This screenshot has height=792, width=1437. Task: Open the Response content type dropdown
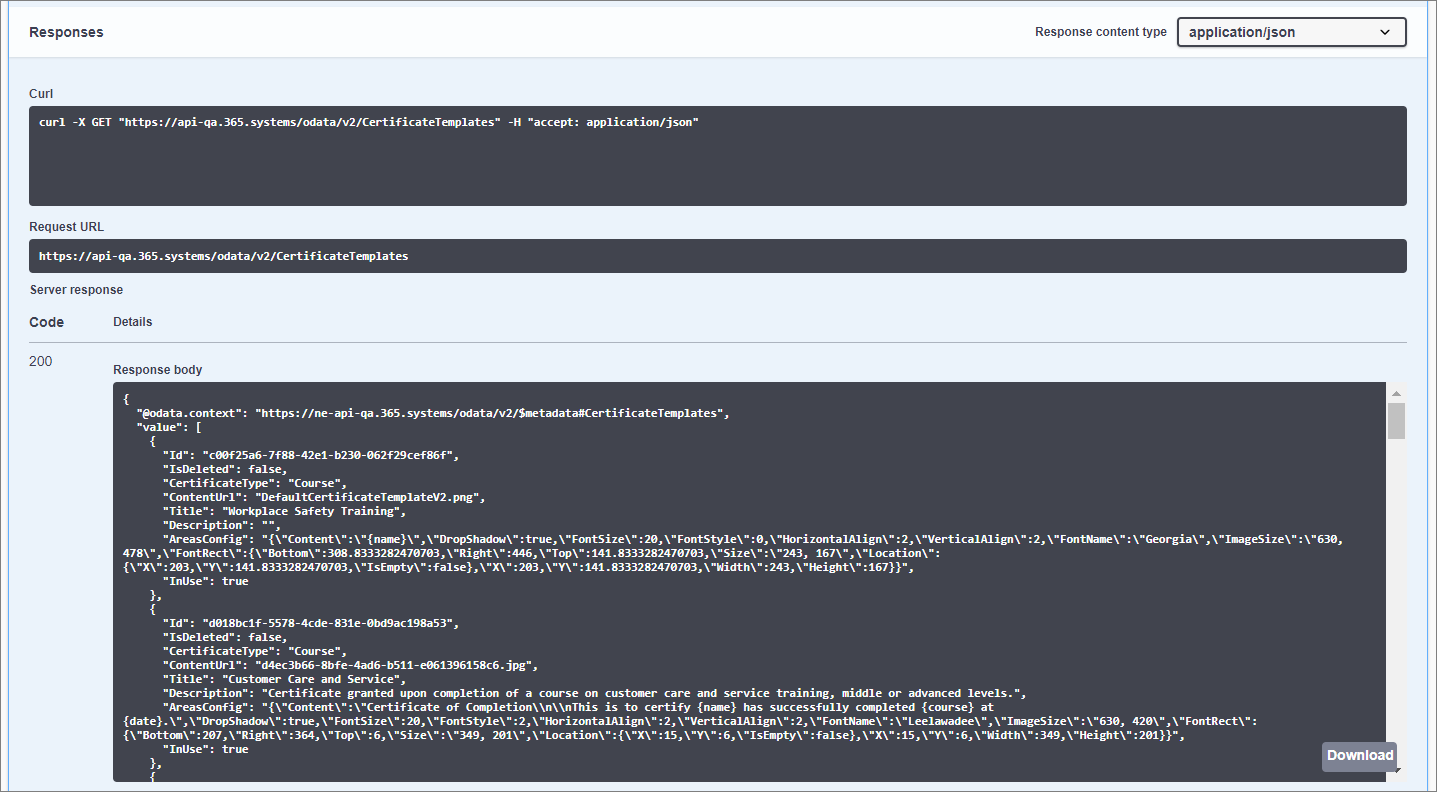click(1290, 32)
